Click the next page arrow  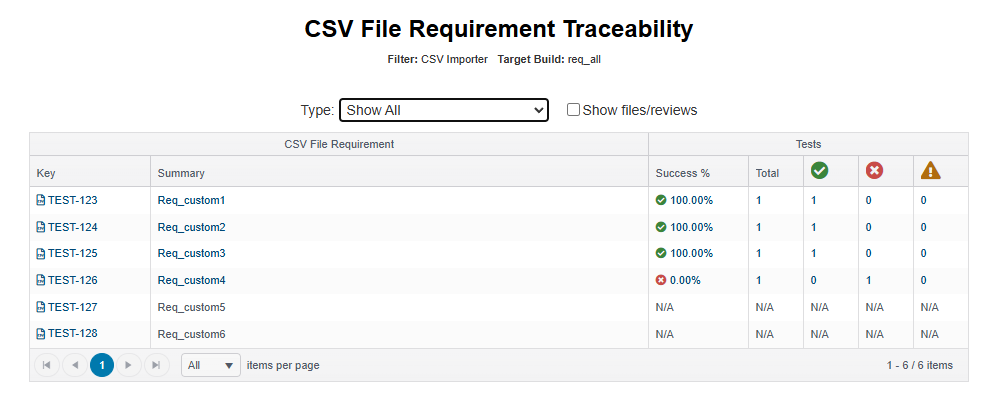(129, 365)
